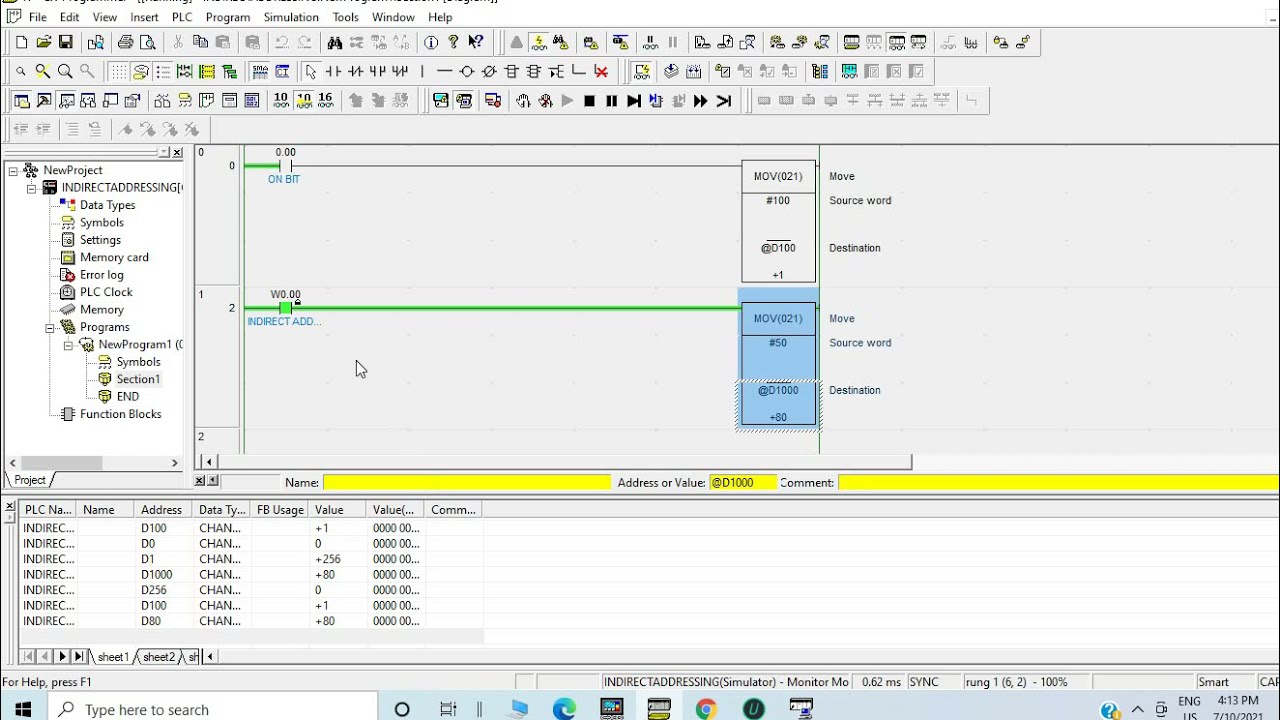
Task: Click the Print icon
Action: pyautogui.click(x=125, y=42)
